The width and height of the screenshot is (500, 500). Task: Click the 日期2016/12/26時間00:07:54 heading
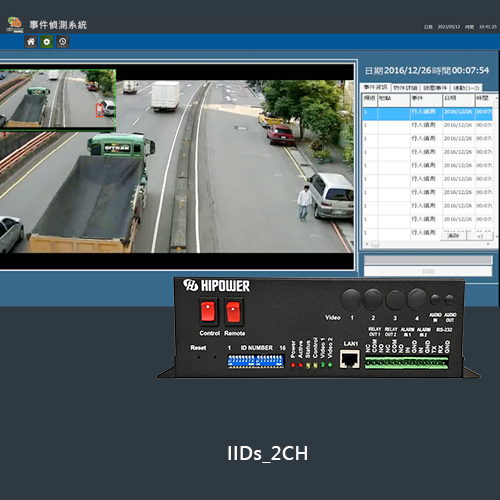[x=427, y=71]
